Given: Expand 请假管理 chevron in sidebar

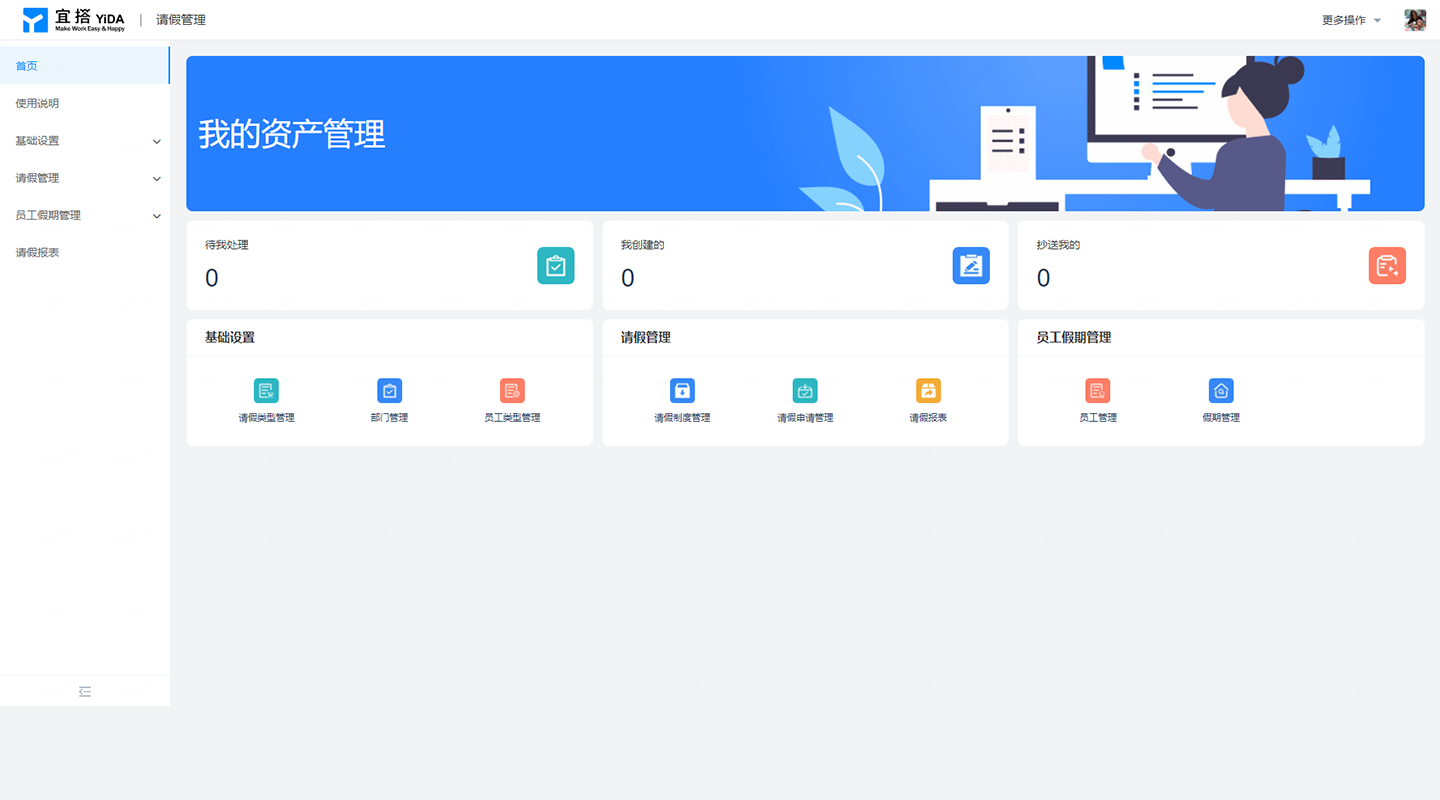Looking at the screenshot, I should coord(156,179).
